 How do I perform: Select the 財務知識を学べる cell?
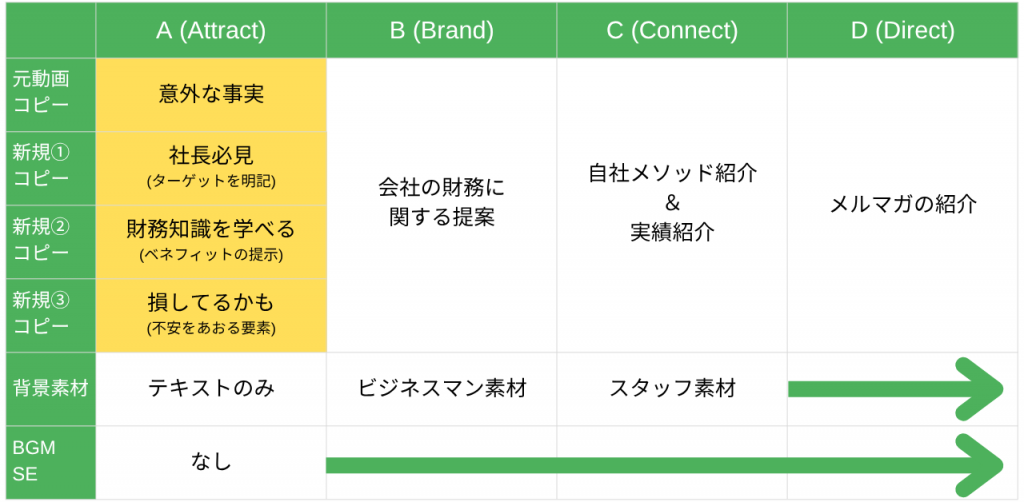tap(211, 242)
